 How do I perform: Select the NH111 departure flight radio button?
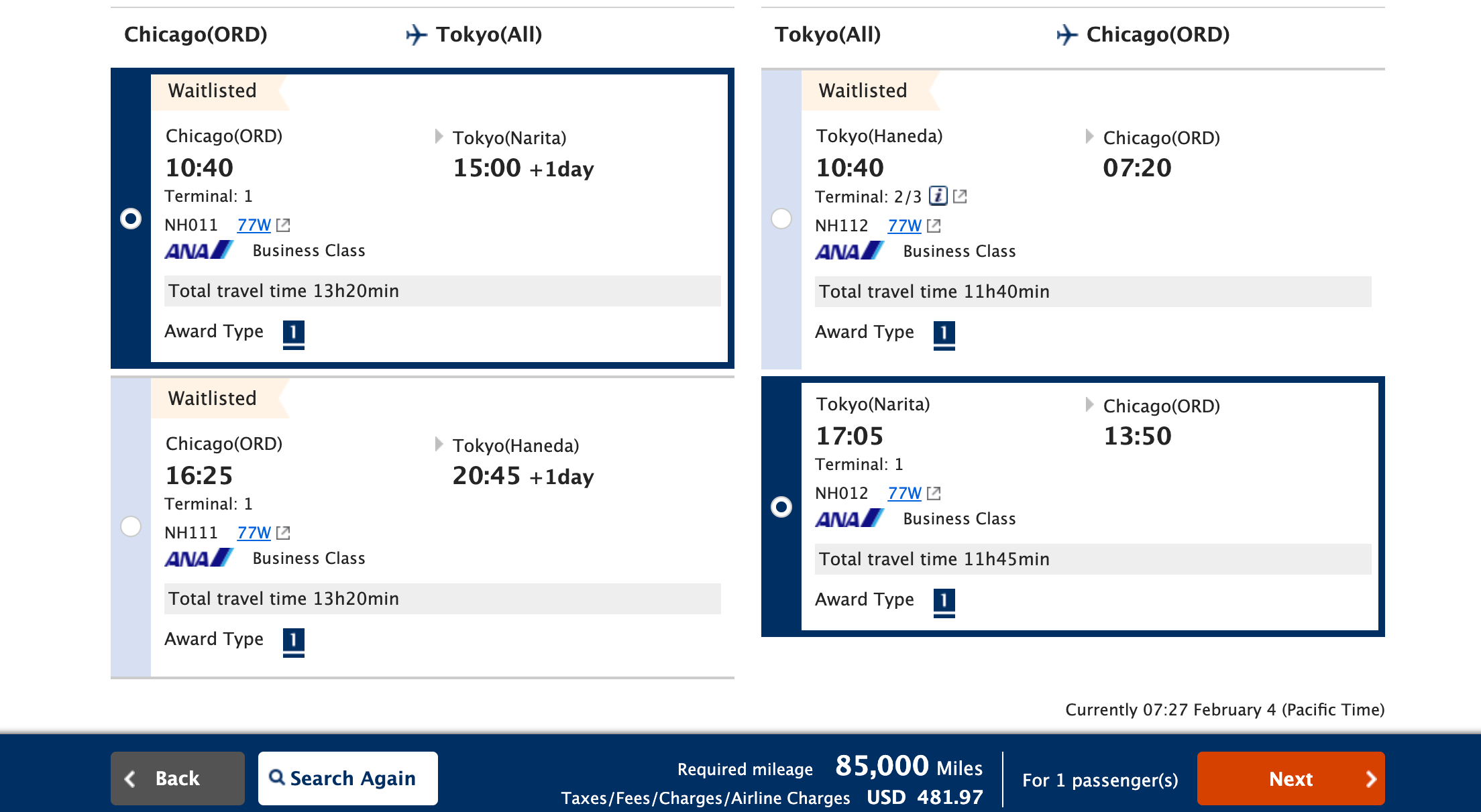tap(131, 527)
